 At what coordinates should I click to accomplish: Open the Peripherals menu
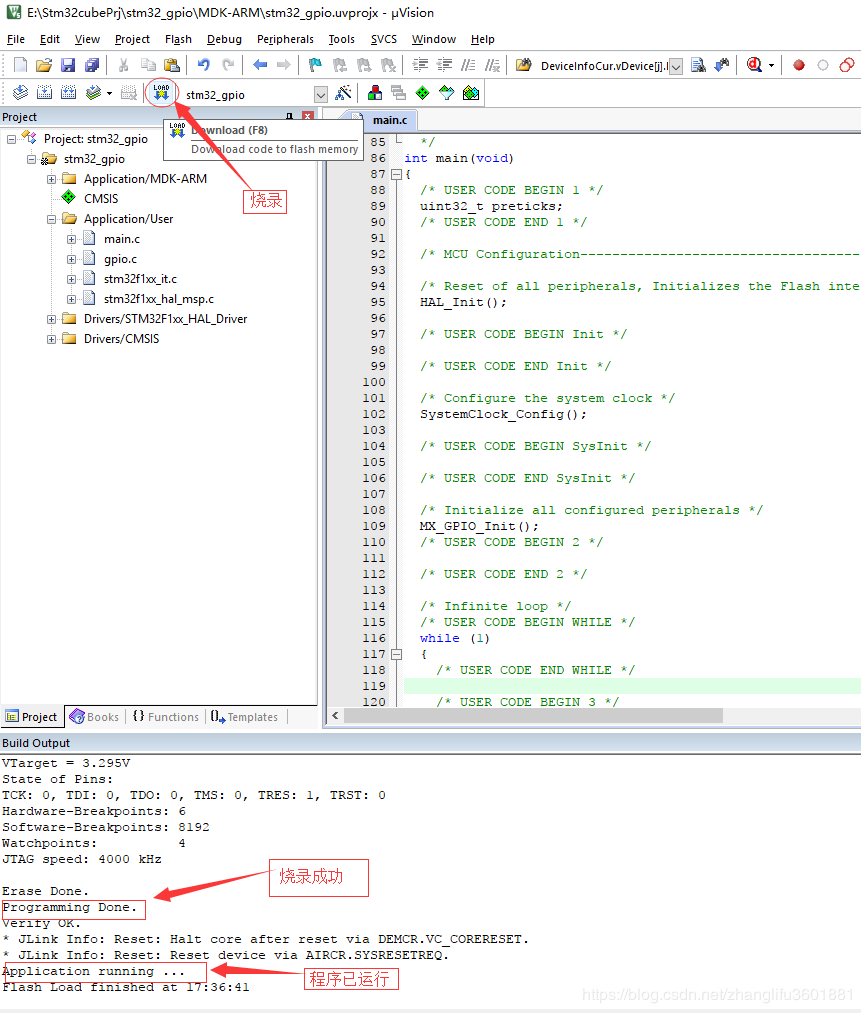pos(285,39)
